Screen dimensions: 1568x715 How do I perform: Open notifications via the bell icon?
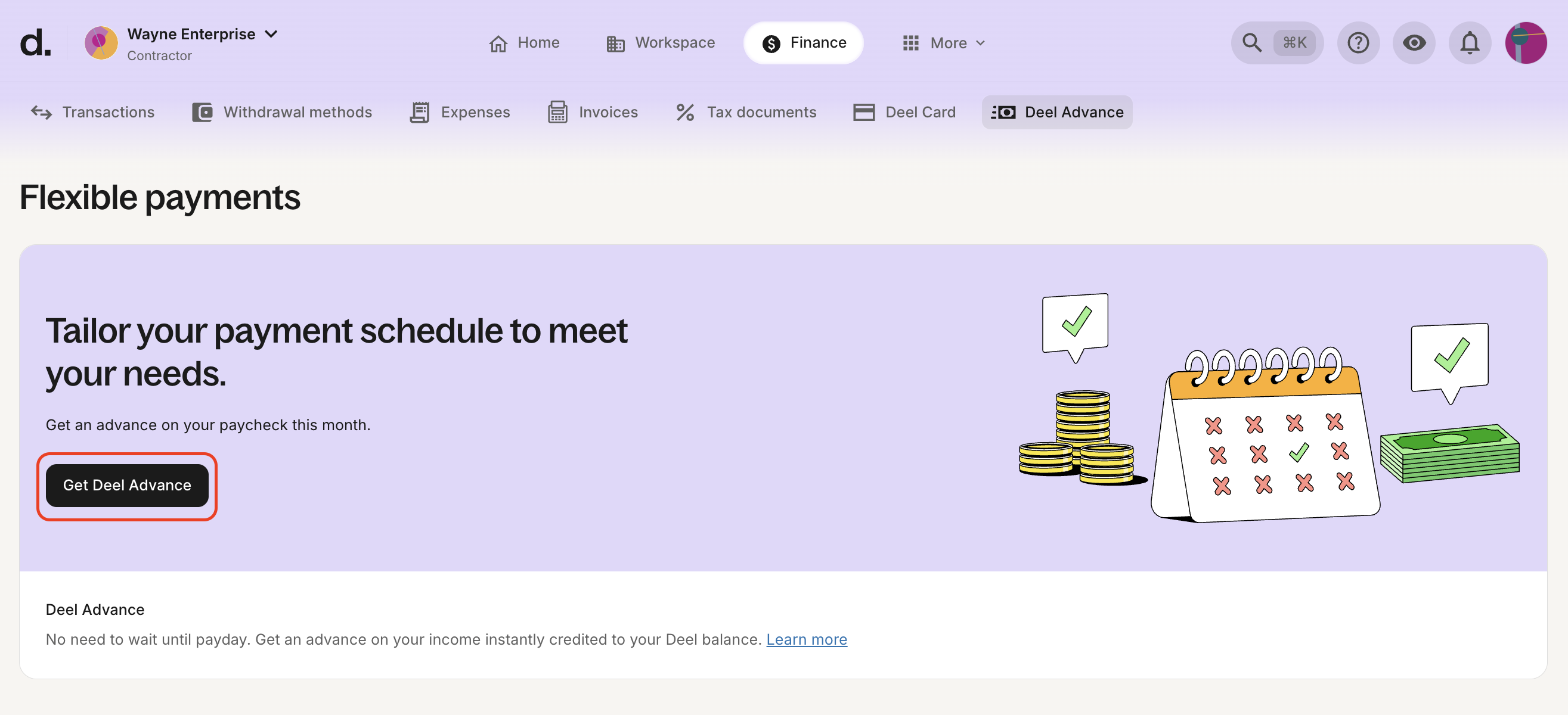tap(1470, 42)
